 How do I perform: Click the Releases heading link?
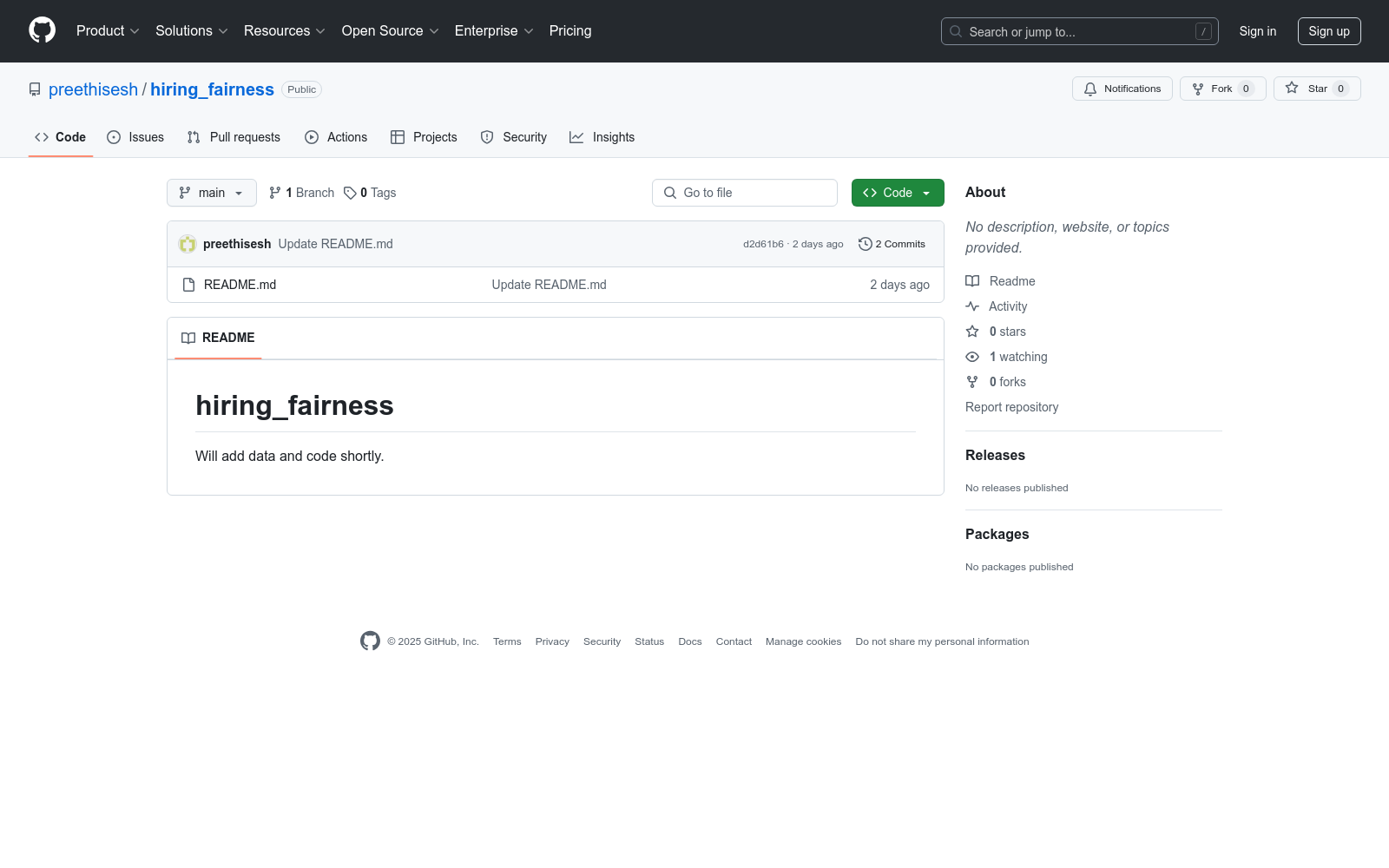[995, 455]
